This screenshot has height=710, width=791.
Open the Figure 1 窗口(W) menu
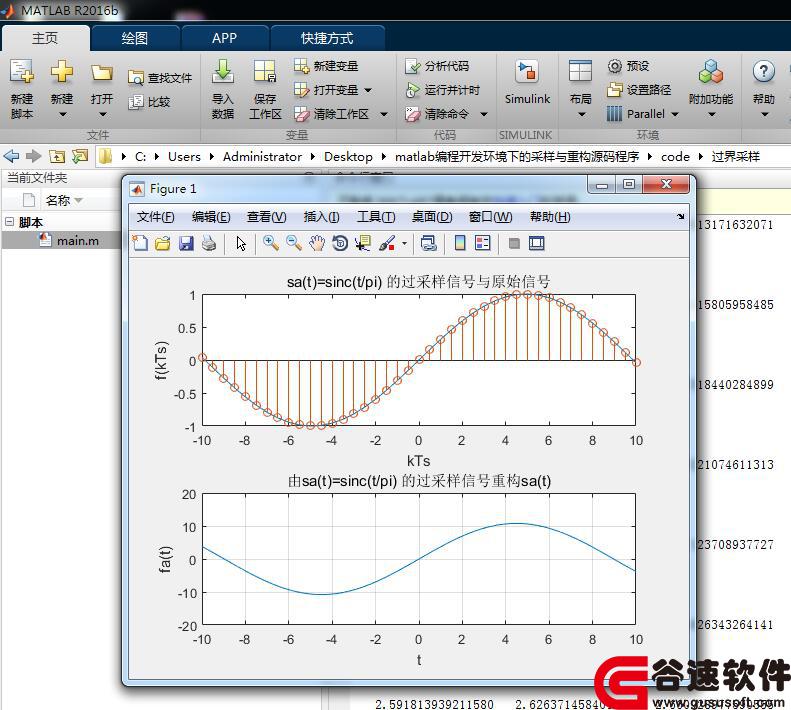(x=490, y=217)
